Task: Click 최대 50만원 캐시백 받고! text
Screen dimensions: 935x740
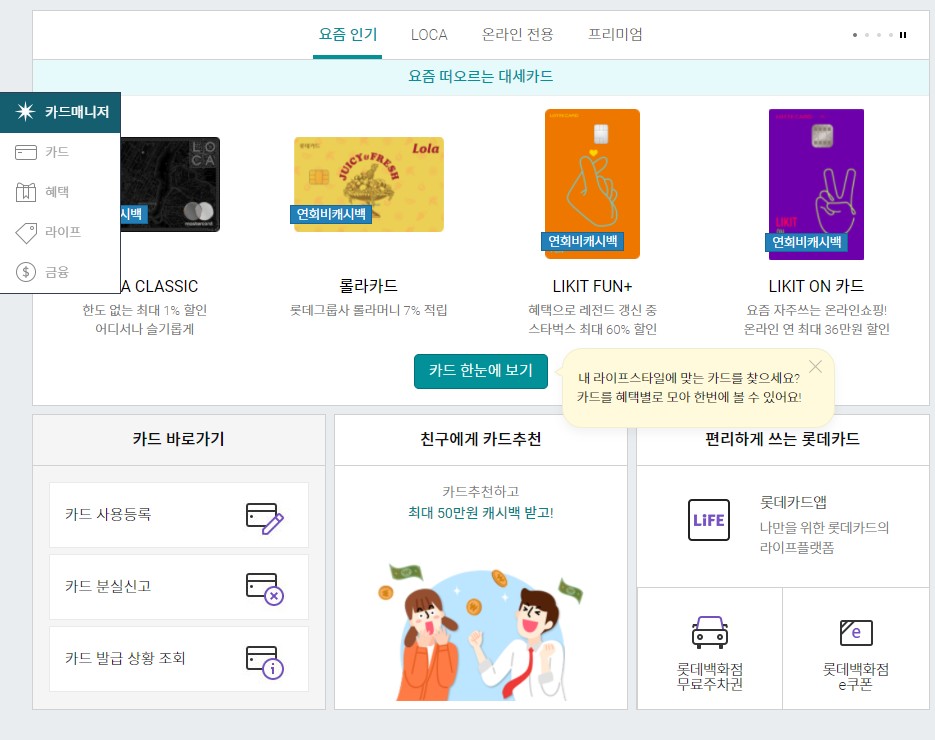Action: [481, 513]
